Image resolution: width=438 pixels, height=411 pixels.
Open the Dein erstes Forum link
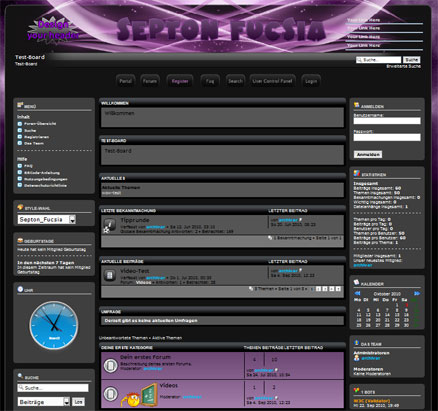click(x=145, y=357)
